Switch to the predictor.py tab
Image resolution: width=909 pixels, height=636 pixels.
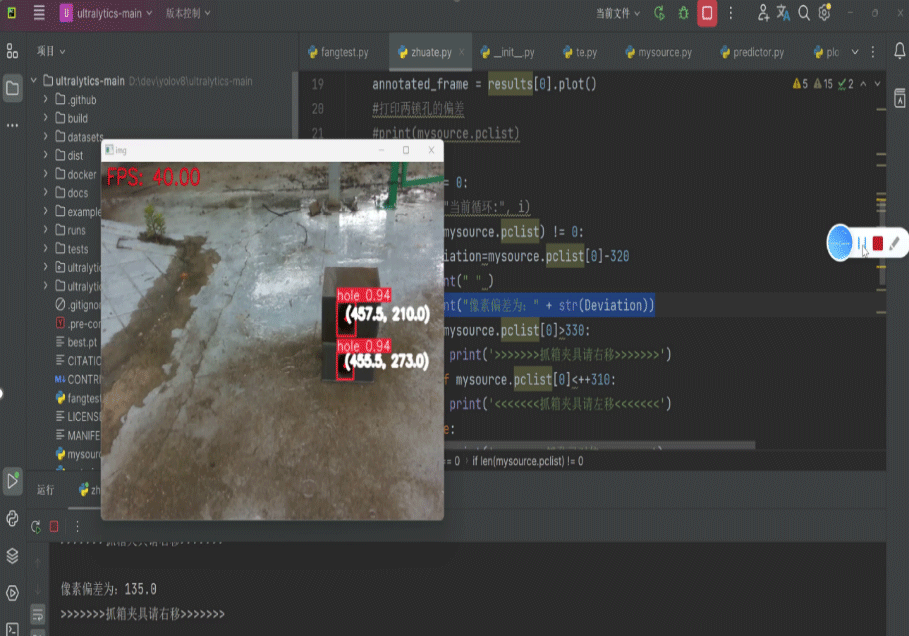tap(750, 52)
